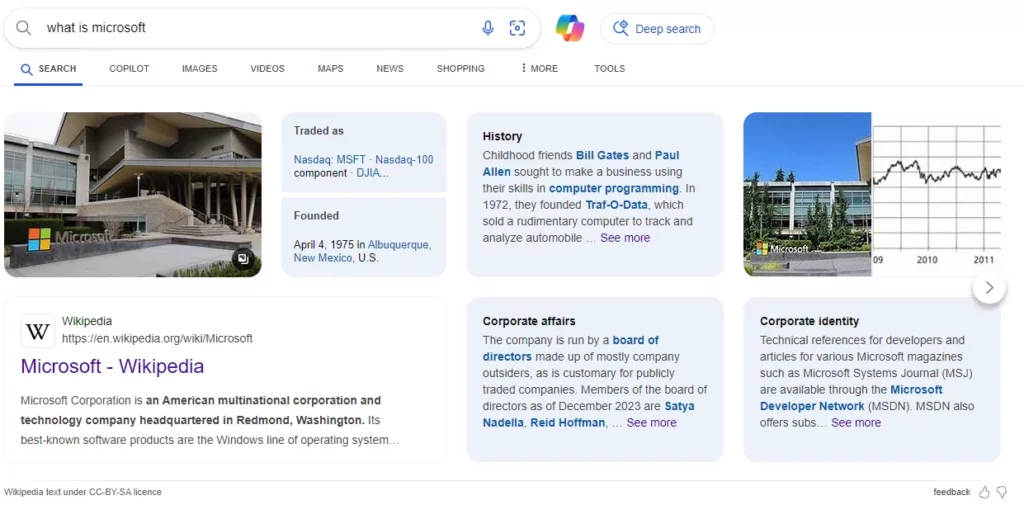Open the More menu dropdown
Viewport: 1024px width, 505px height.
point(539,69)
